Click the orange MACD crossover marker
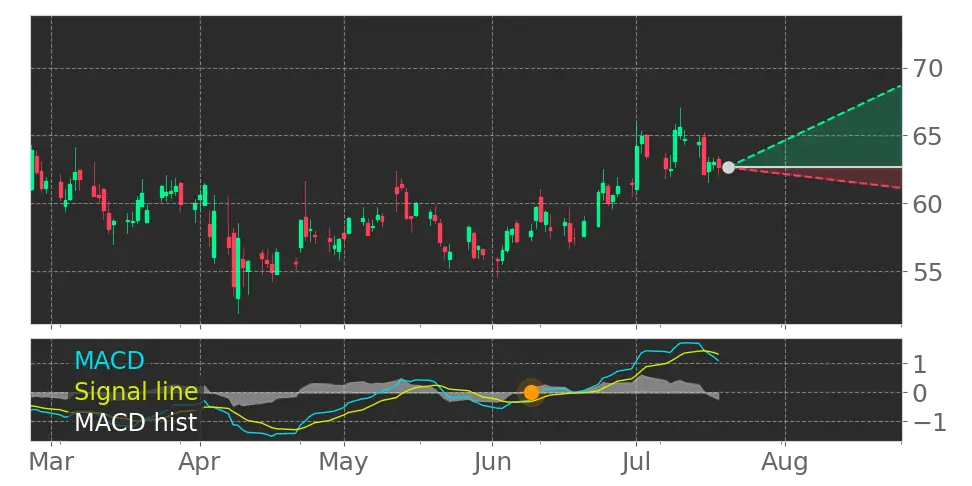Screen dimensions: 972x486 [531, 392]
